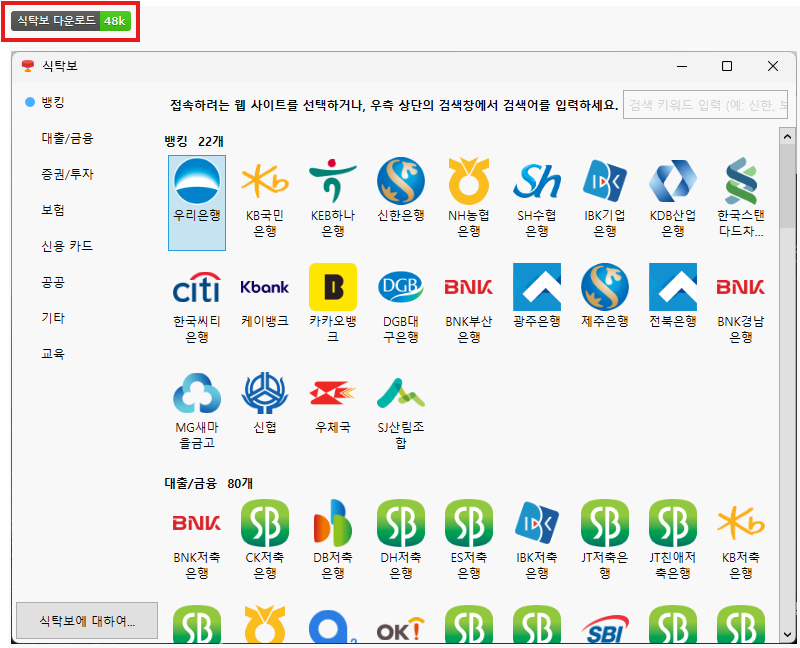This screenshot has height=648, width=800.
Task: Close the 식탁보 window
Action: tap(772, 66)
